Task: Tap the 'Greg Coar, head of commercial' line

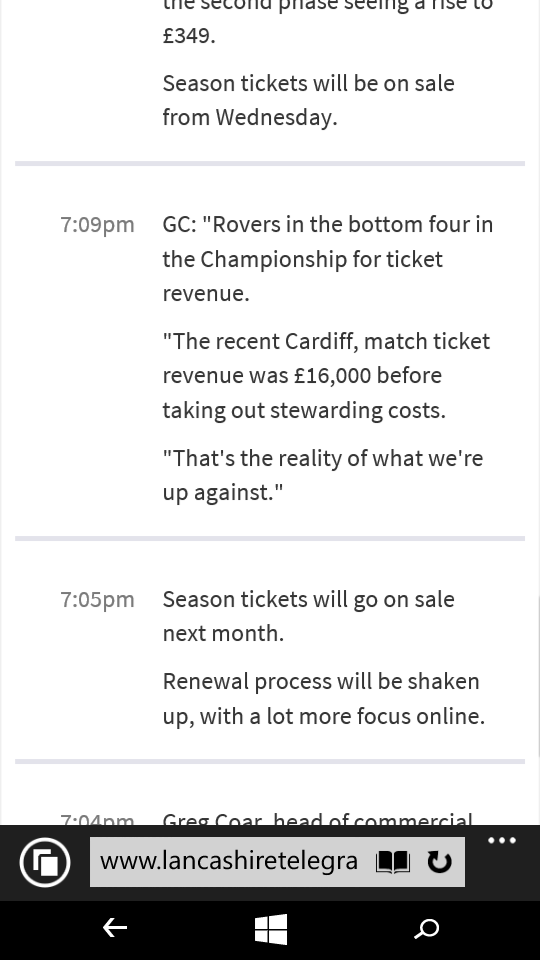Action: point(318,818)
